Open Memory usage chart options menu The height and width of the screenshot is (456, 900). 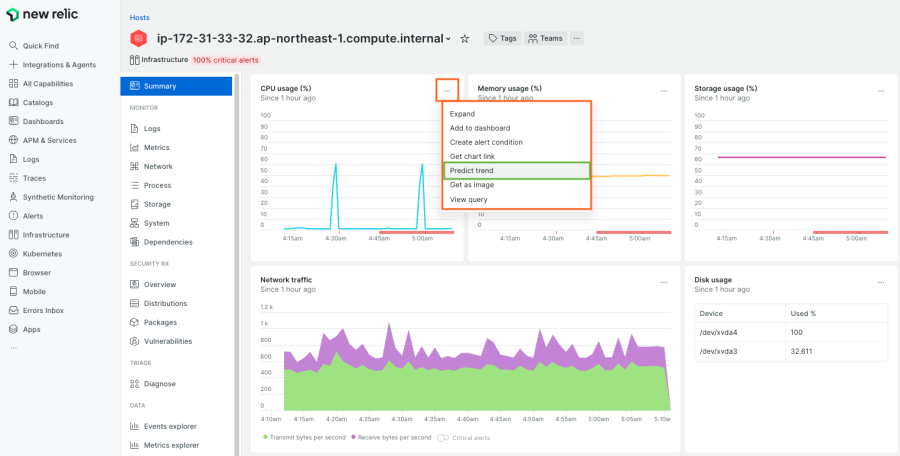[664, 91]
